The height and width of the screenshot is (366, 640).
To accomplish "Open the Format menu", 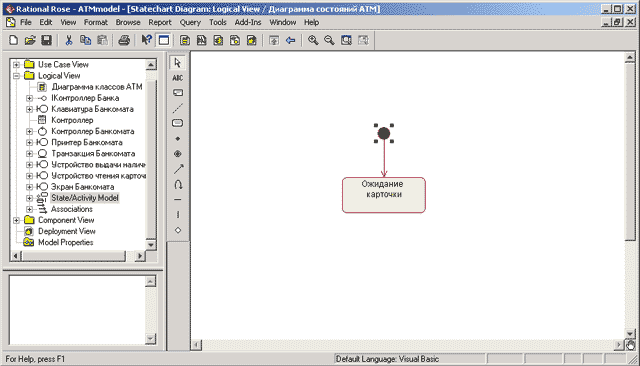I will (96, 22).
